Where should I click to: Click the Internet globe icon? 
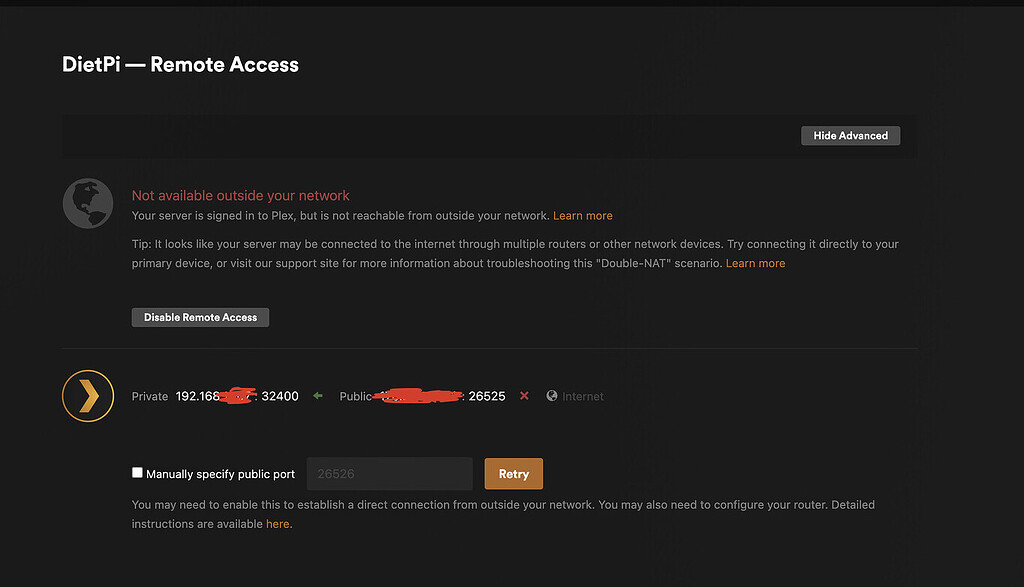(x=551, y=396)
